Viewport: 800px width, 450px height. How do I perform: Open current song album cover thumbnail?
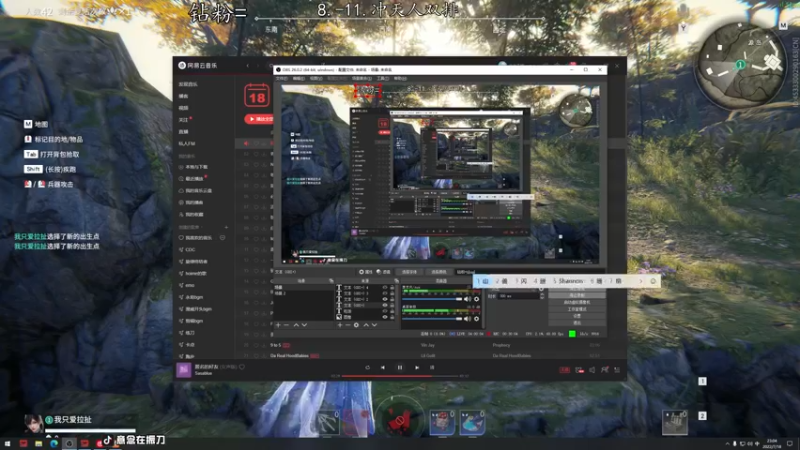pos(184,370)
